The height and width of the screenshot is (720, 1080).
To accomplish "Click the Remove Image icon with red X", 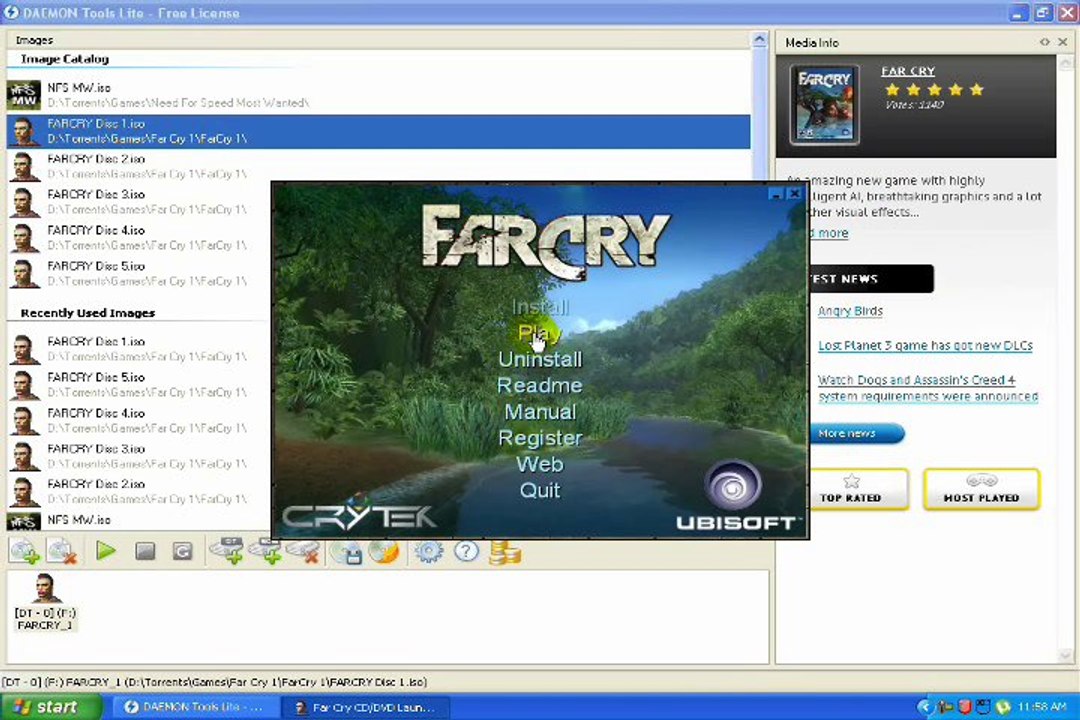I will [x=62, y=551].
